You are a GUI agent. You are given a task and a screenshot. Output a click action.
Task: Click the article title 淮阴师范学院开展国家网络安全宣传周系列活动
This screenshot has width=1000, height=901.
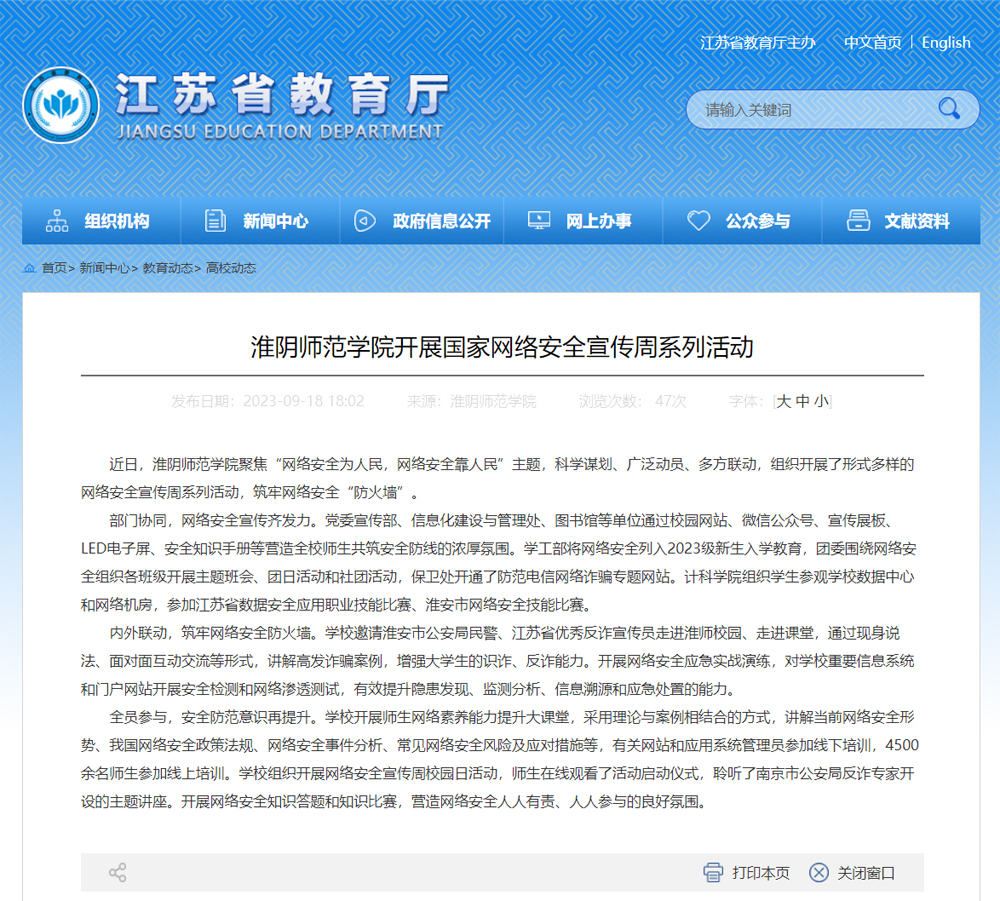pyautogui.click(x=502, y=348)
